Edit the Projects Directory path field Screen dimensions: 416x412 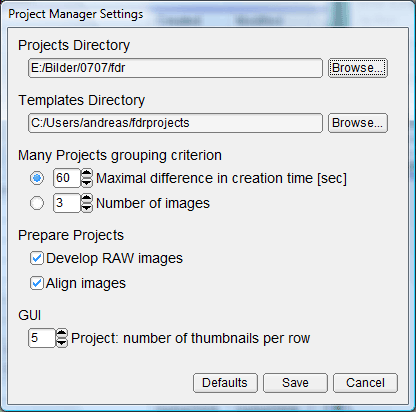pos(175,68)
